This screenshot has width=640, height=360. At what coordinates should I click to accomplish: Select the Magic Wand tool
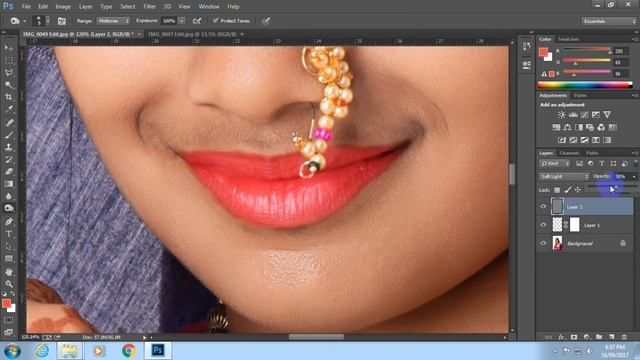[x=9, y=85]
